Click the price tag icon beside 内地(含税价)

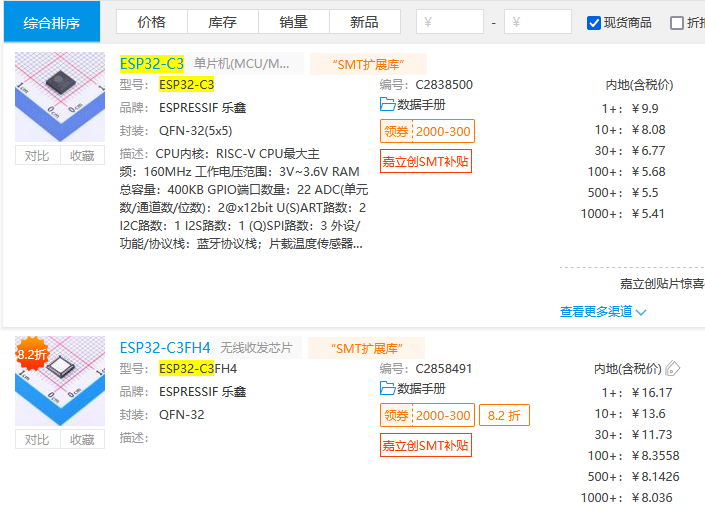point(672,368)
